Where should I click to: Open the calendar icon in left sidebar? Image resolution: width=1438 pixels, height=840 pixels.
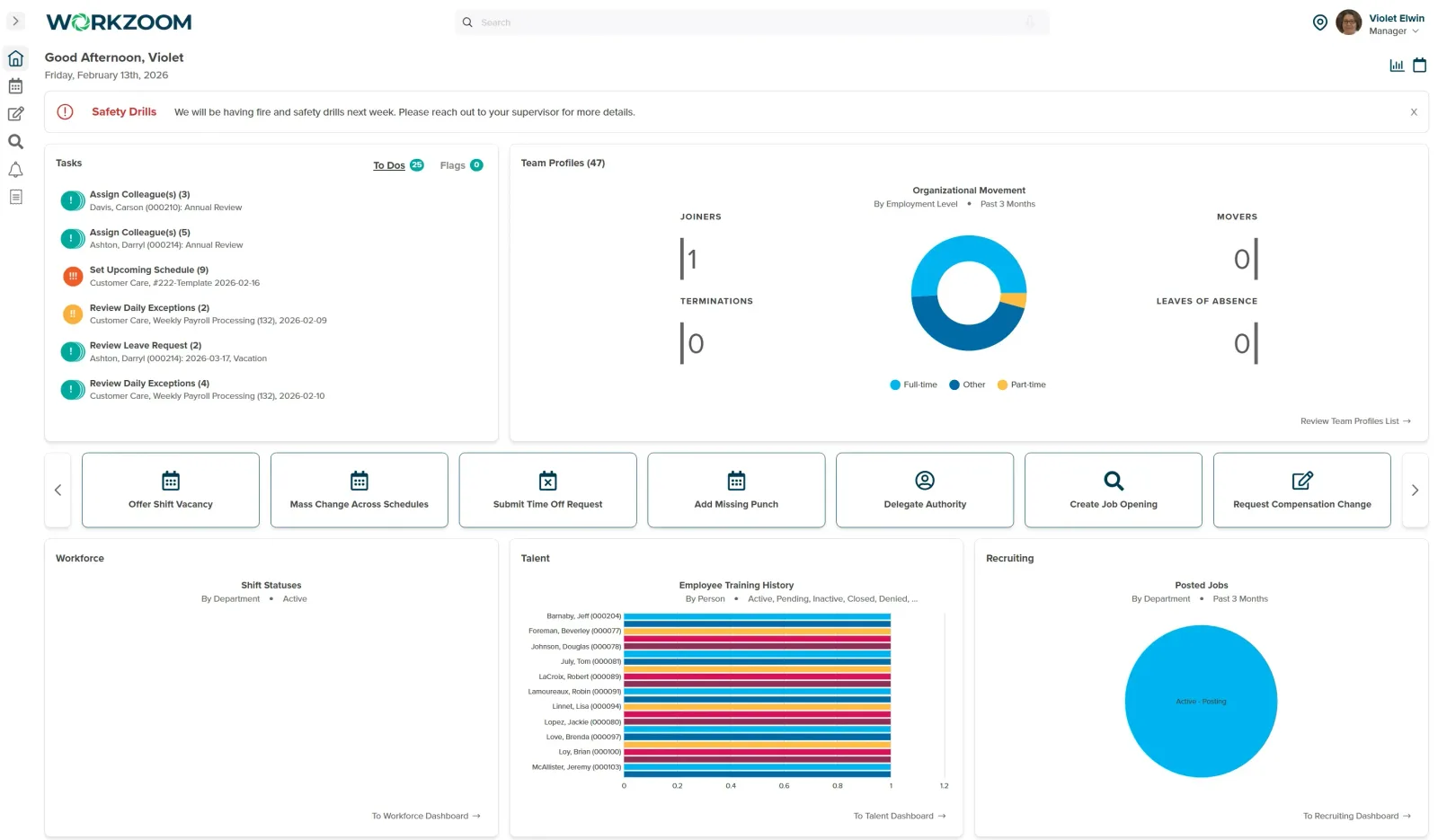click(x=15, y=86)
